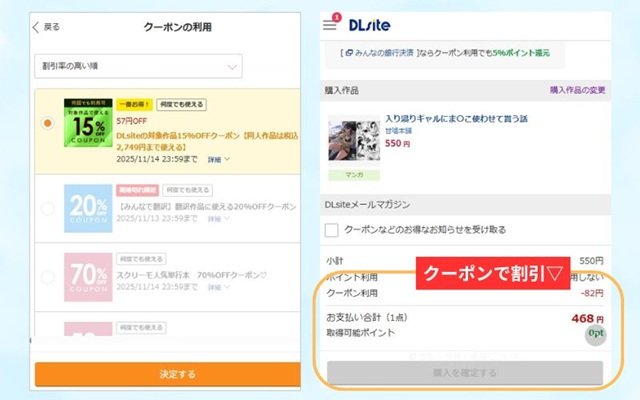Screen dimensions: 640x400
Task: Expand 詳細 for the 15%OFF coupon
Action: (x=219, y=159)
